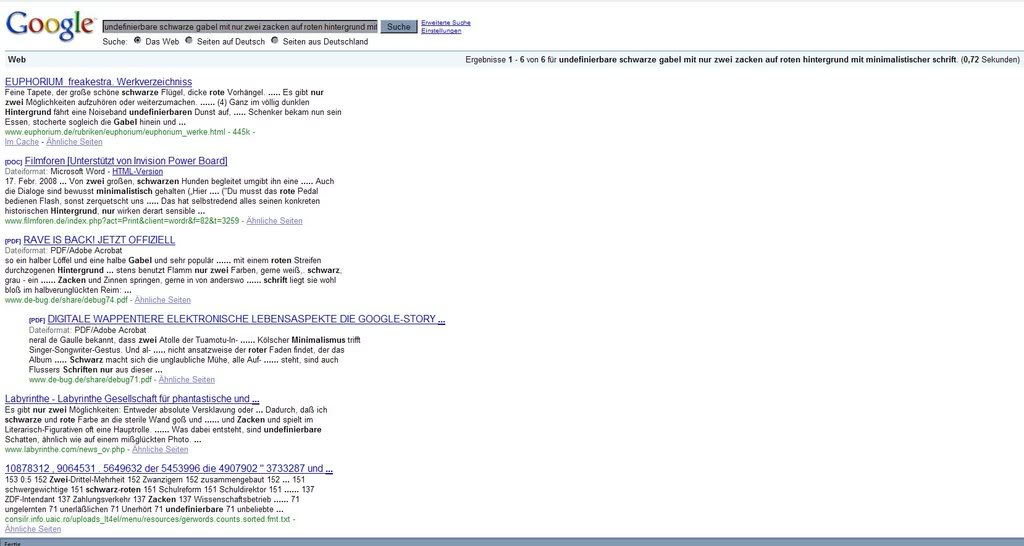1024x546 pixels.
Task: Open Ähnliche Seiten for the debug71.pdf result
Action: [x=187, y=379]
